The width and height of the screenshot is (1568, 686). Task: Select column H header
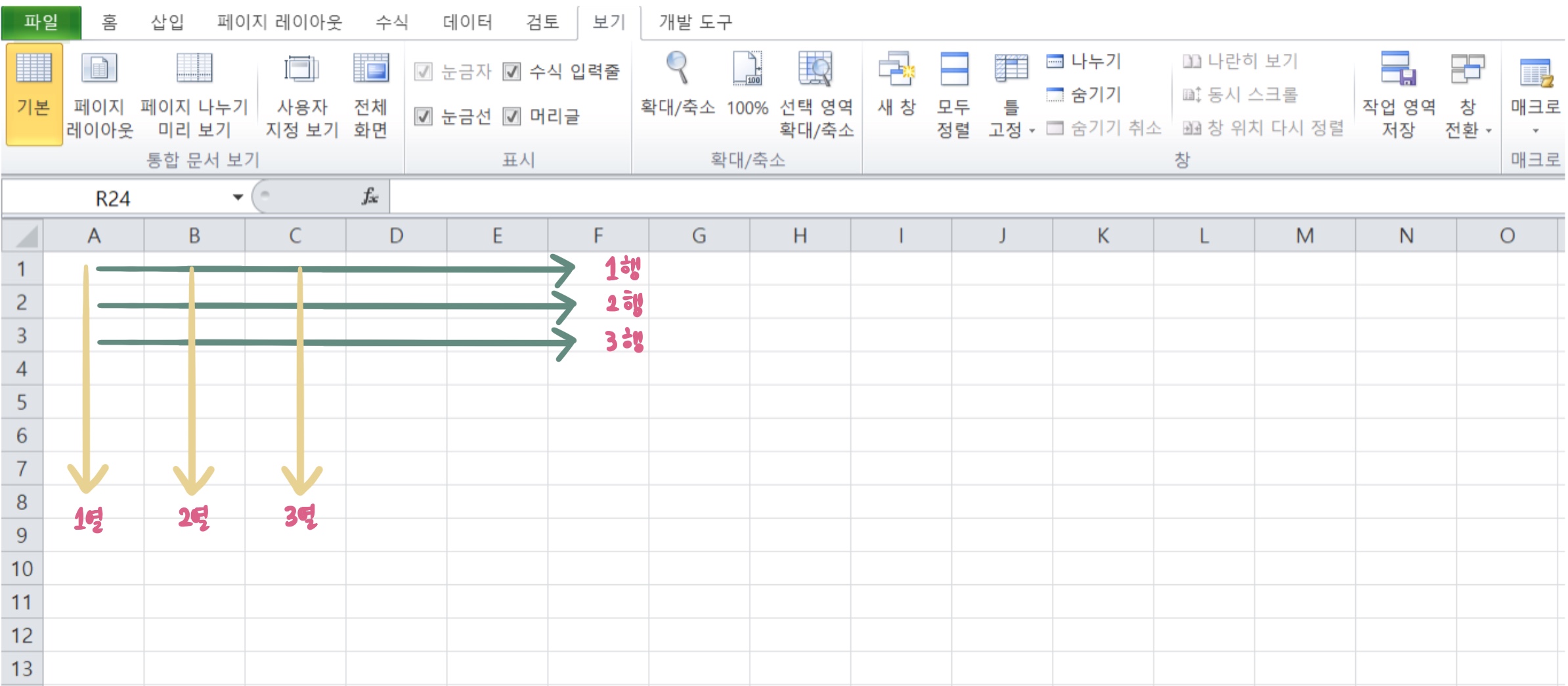tap(800, 236)
